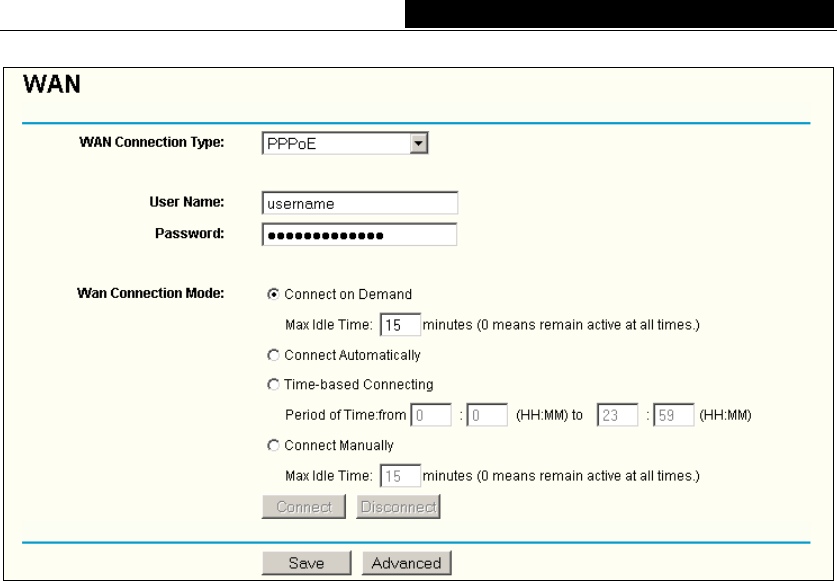Viewport: 837px width, 581px height.
Task: Click the end minute field showing 59
Action: click(x=674, y=415)
